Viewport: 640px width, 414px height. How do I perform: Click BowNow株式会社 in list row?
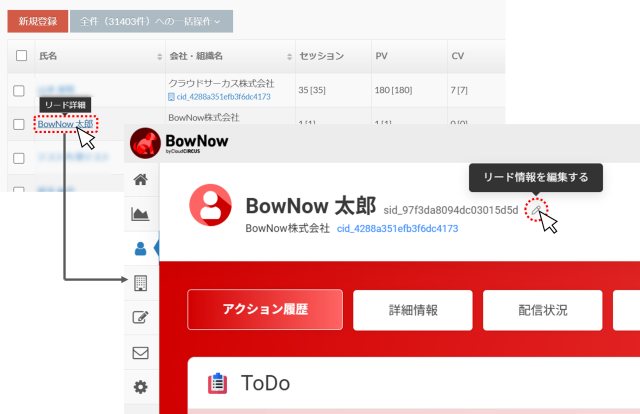coord(204,118)
